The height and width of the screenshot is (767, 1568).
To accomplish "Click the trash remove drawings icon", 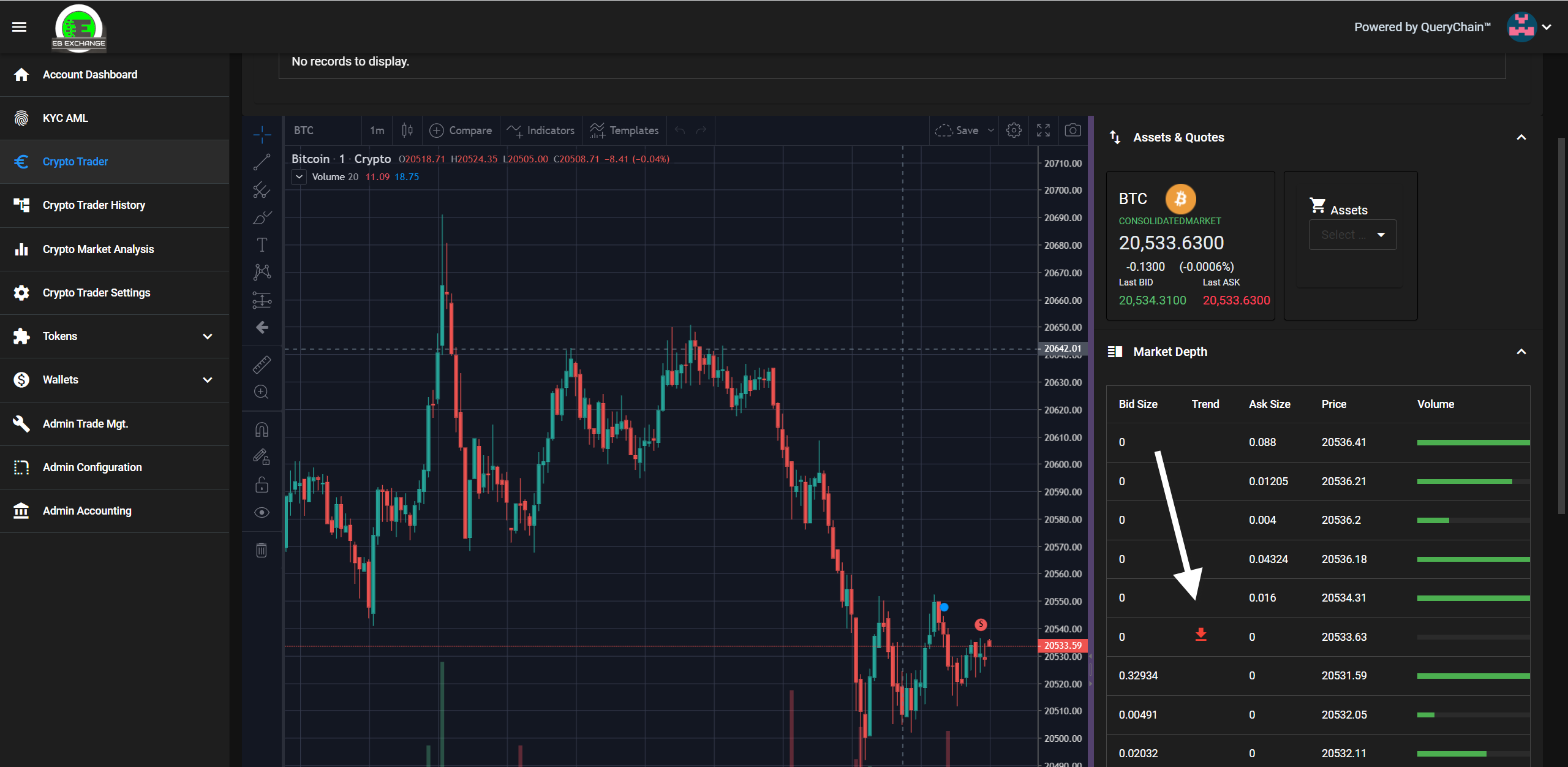I will click(x=262, y=550).
